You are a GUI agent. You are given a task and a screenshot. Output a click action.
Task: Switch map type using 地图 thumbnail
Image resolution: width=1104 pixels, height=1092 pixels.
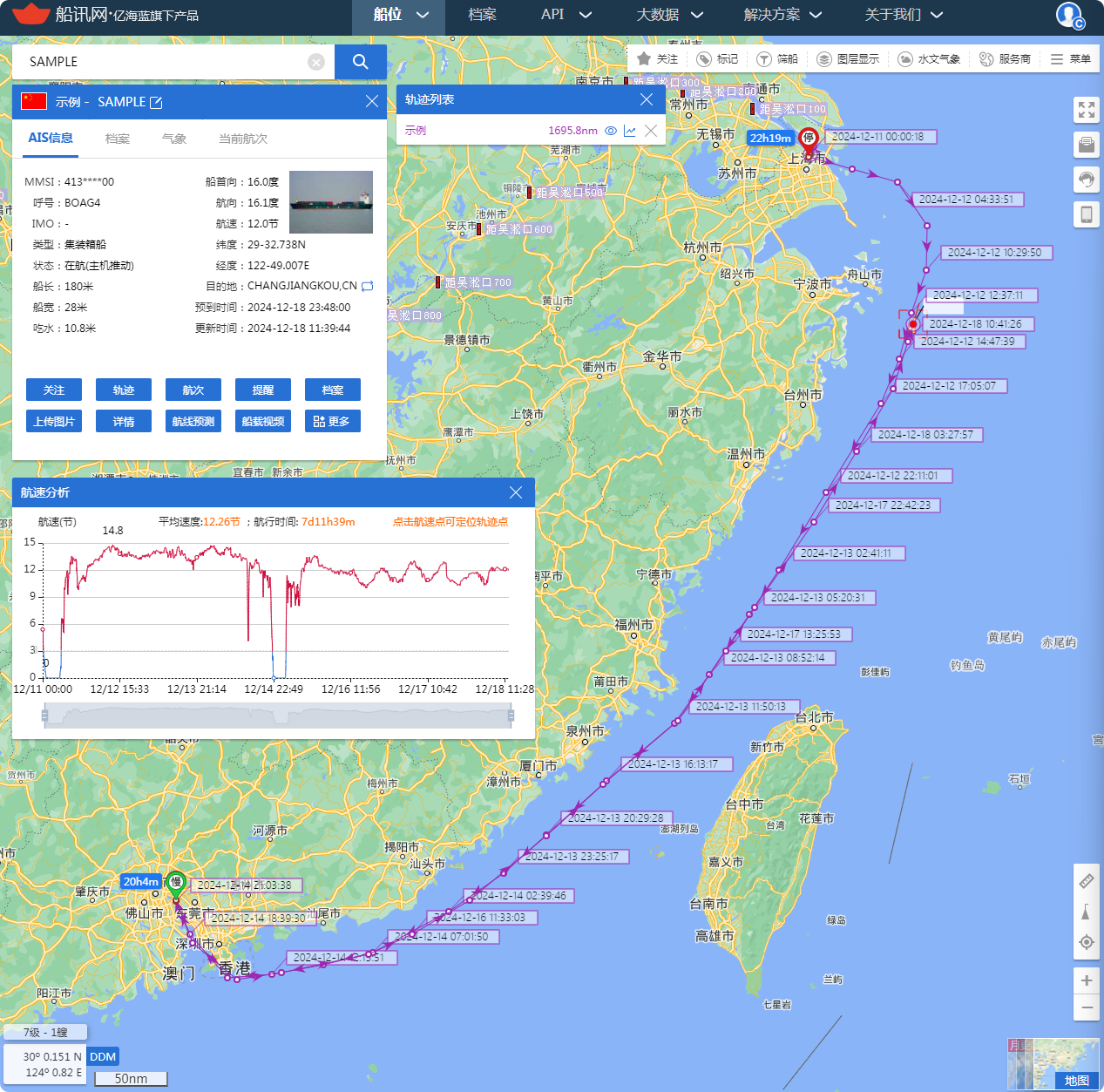(x=1053, y=1064)
